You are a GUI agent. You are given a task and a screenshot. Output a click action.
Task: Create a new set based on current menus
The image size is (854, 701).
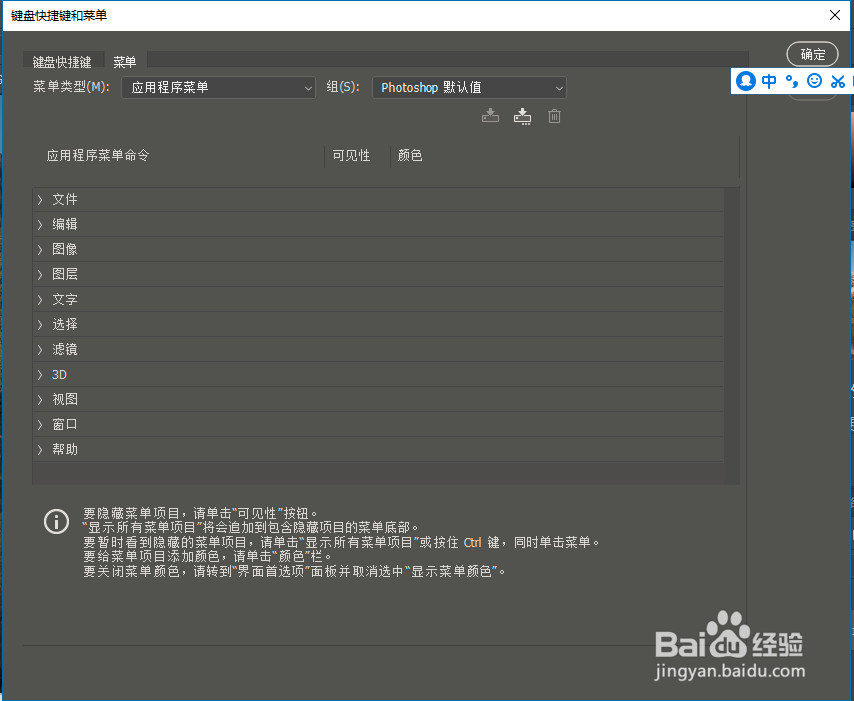(521, 116)
